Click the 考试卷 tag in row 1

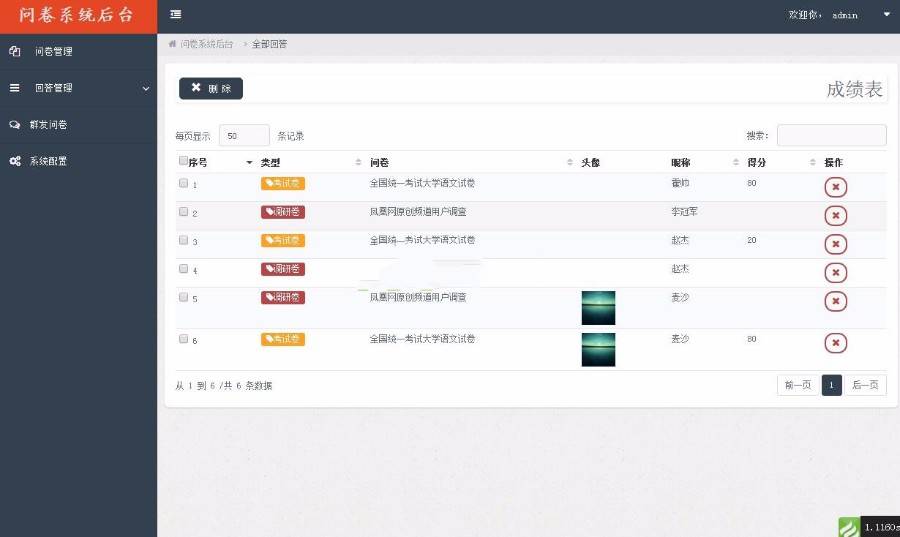(283, 183)
